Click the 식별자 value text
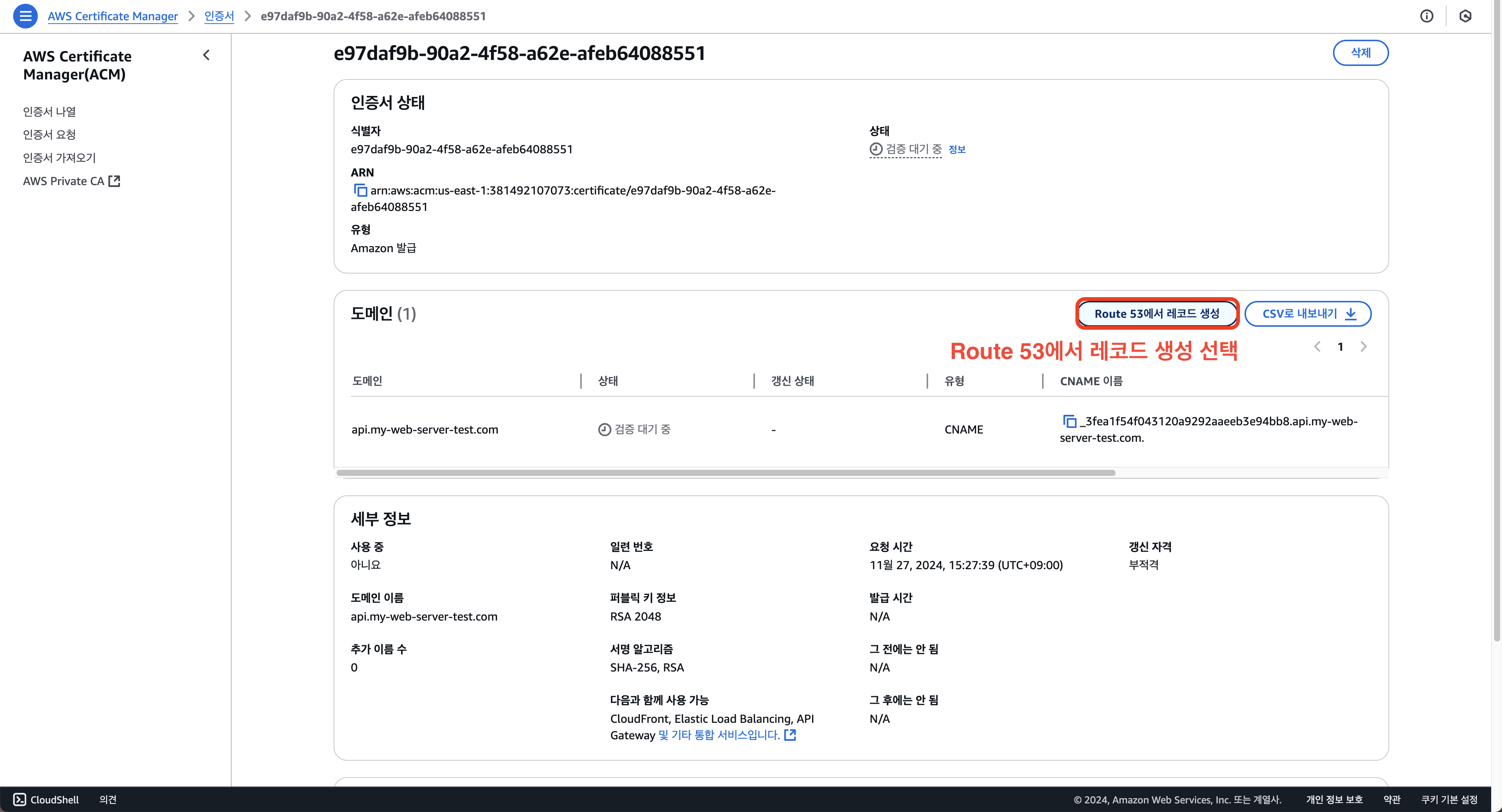Viewport: 1502px width, 812px height. pos(462,149)
